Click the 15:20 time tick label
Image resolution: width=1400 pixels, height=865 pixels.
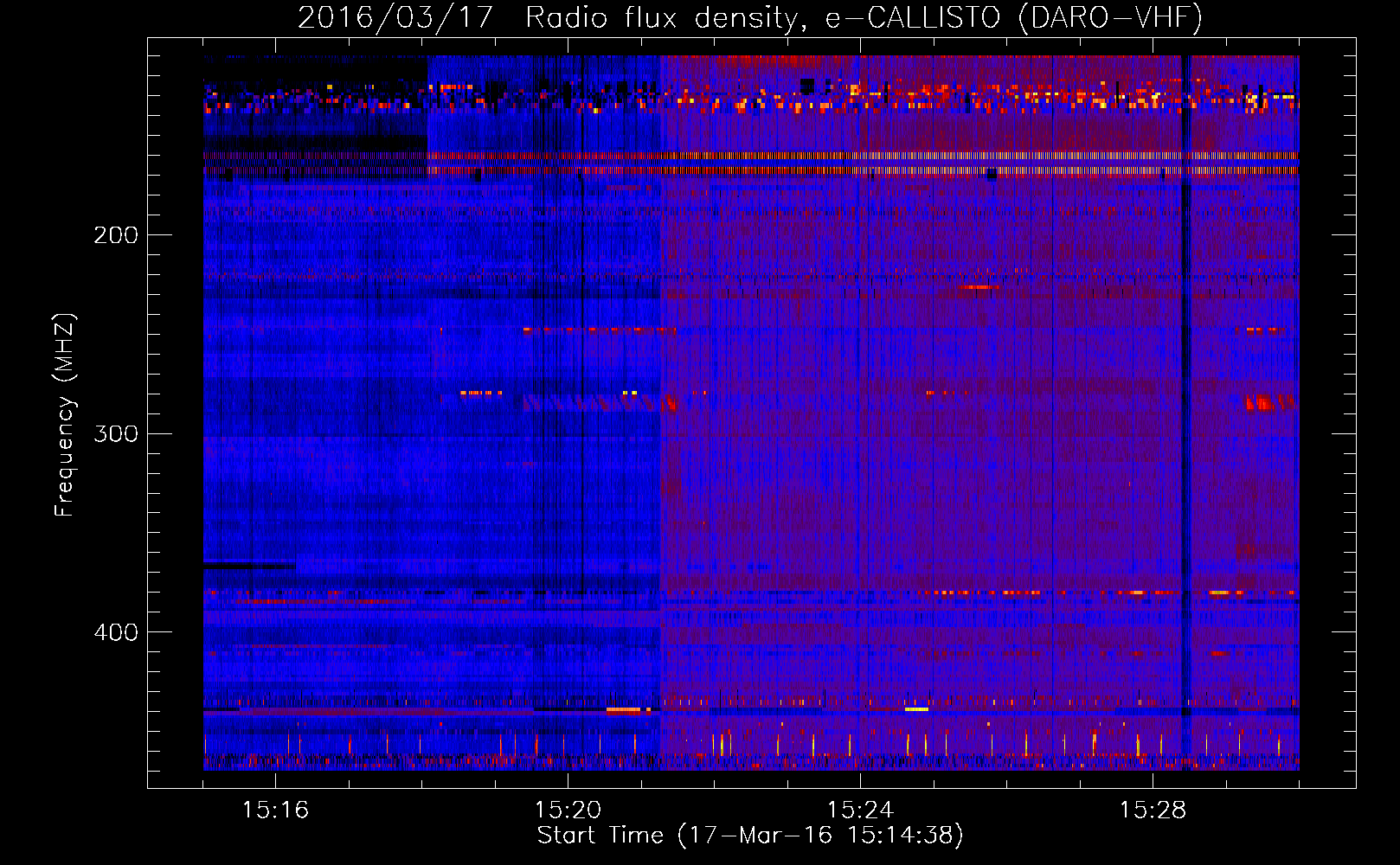[x=568, y=811]
